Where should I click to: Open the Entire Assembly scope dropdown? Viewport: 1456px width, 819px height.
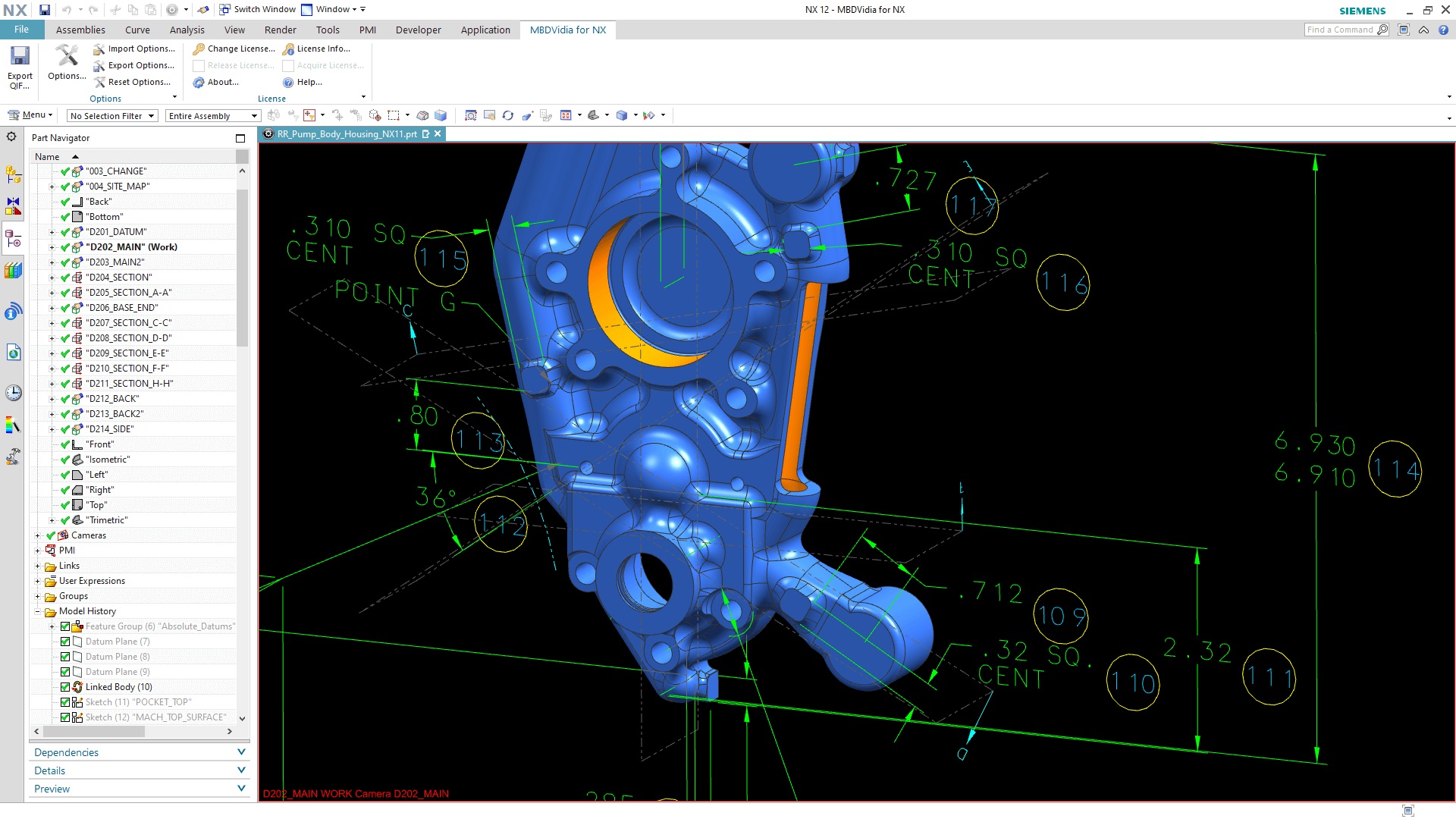[x=213, y=116]
